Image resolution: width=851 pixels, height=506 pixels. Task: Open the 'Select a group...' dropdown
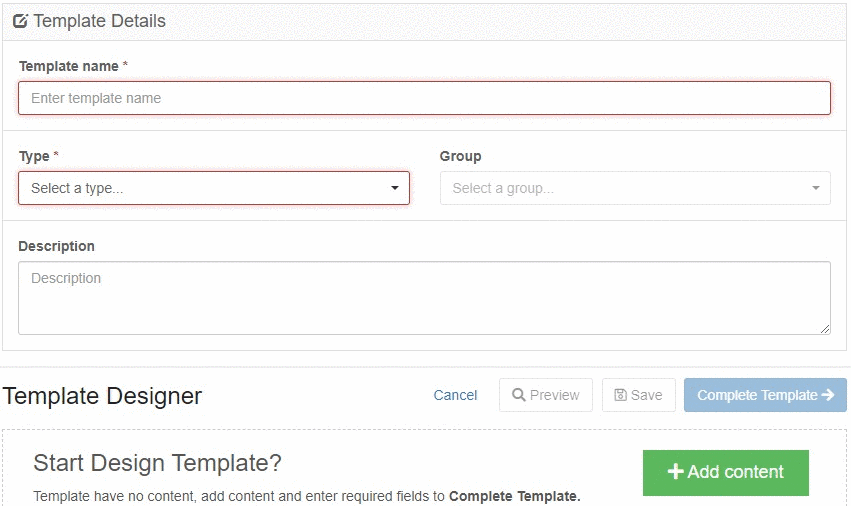click(634, 188)
